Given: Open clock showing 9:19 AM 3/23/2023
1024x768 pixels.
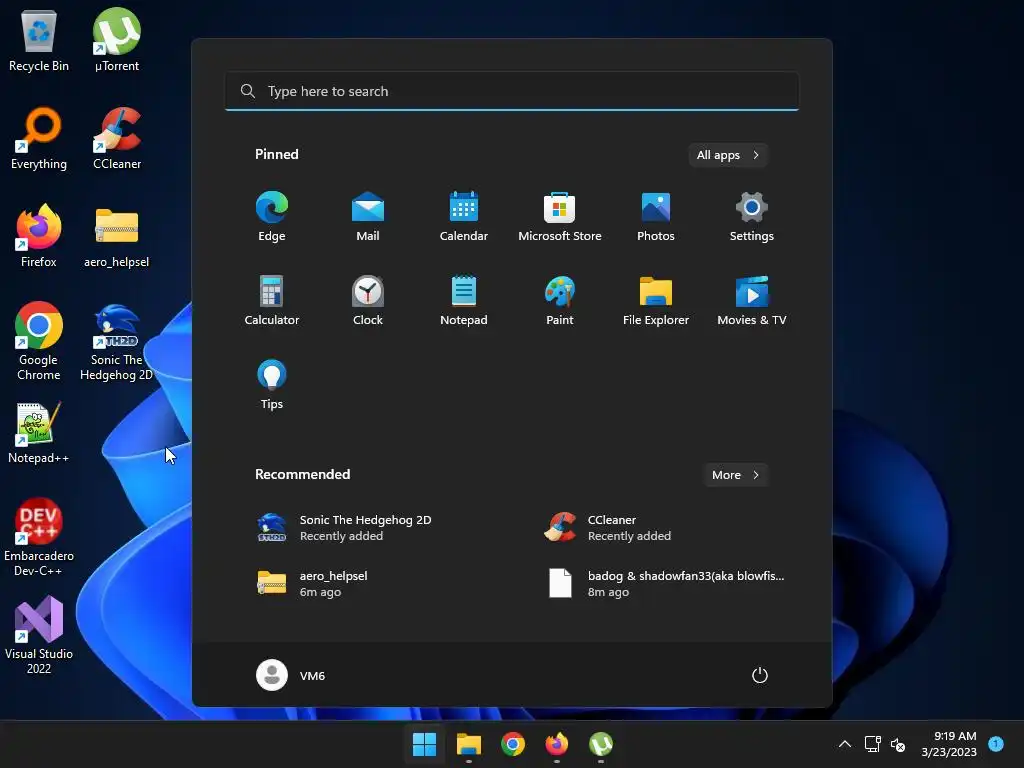Looking at the screenshot, I should (x=949, y=744).
